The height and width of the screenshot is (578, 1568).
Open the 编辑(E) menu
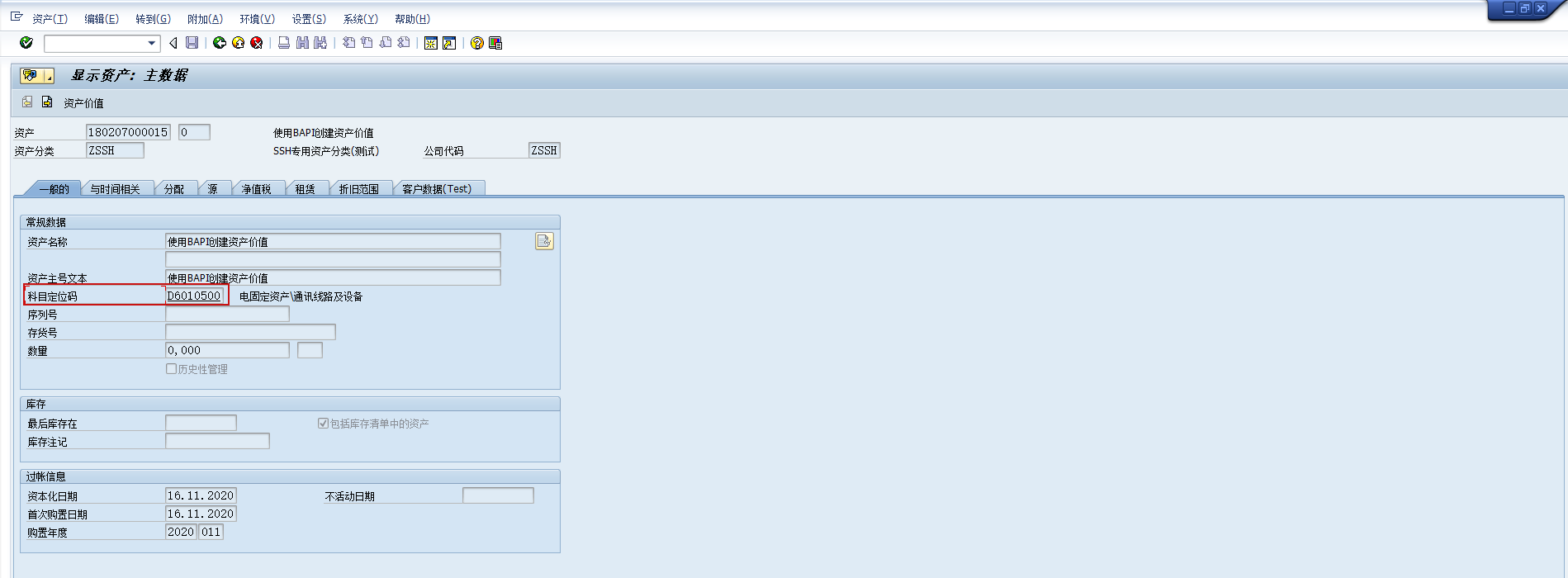click(102, 18)
